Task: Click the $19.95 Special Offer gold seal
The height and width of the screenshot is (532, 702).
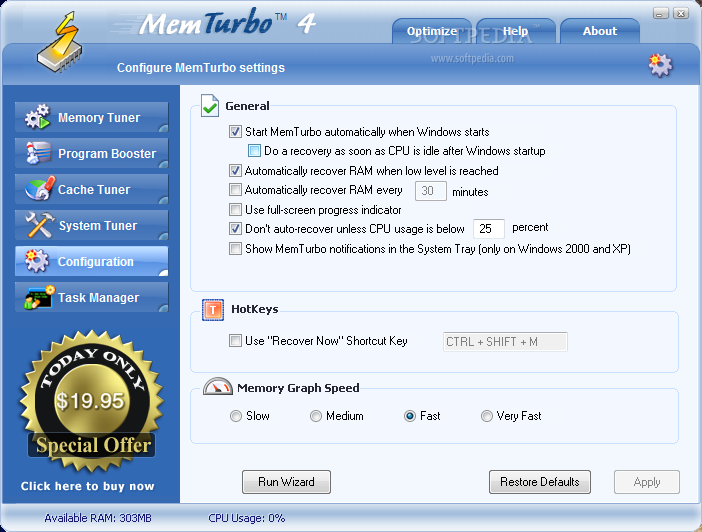Action: click(x=91, y=401)
